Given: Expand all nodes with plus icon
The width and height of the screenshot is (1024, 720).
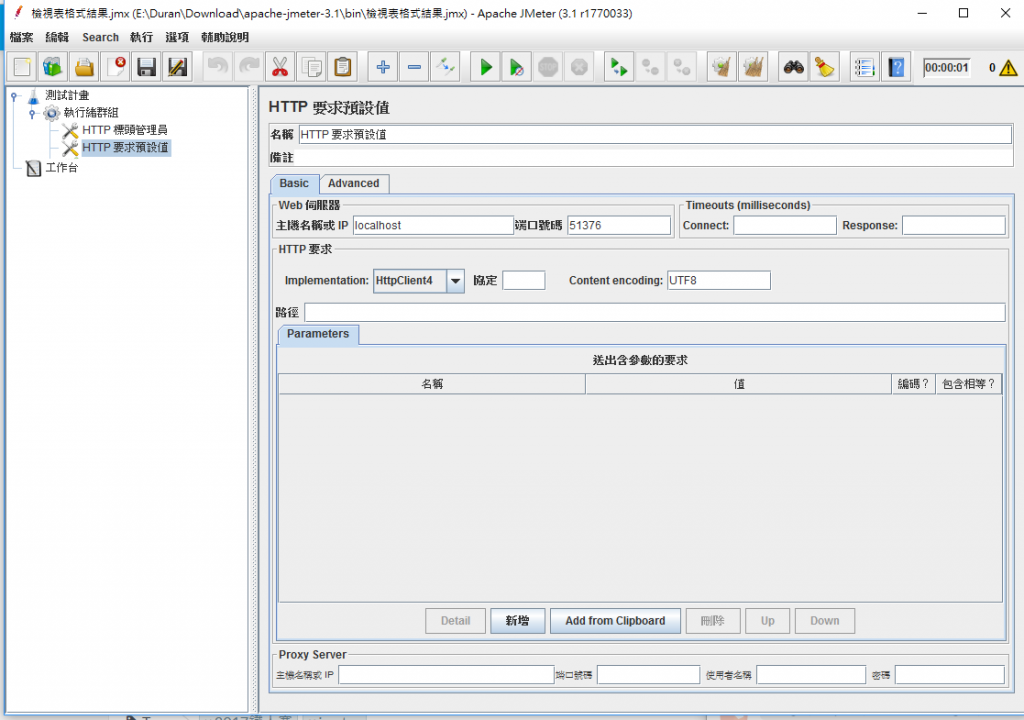Looking at the screenshot, I should click(x=383, y=67).
